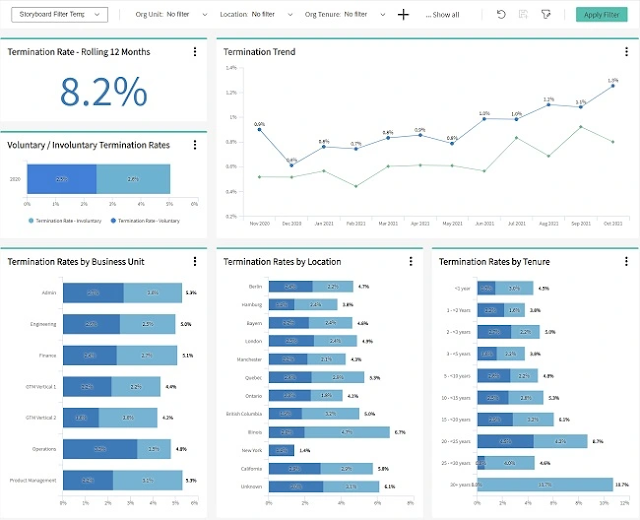Click the Finance bar label

pyautogui.click(x=47, y=356)
